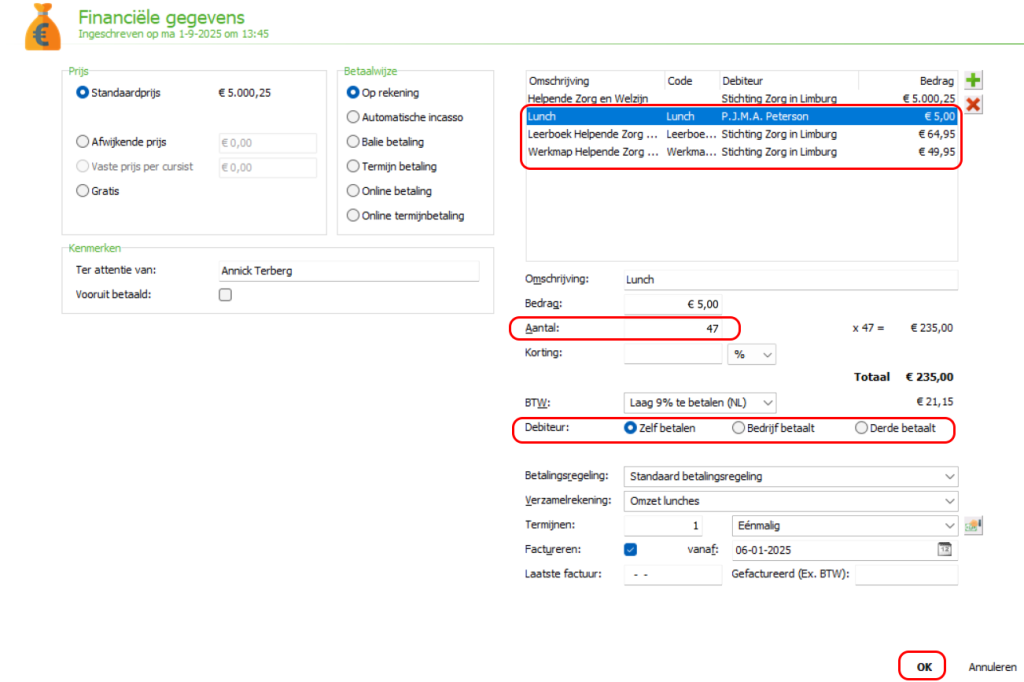
Task: Click the Debiteur column header
Action: point(788,81)
